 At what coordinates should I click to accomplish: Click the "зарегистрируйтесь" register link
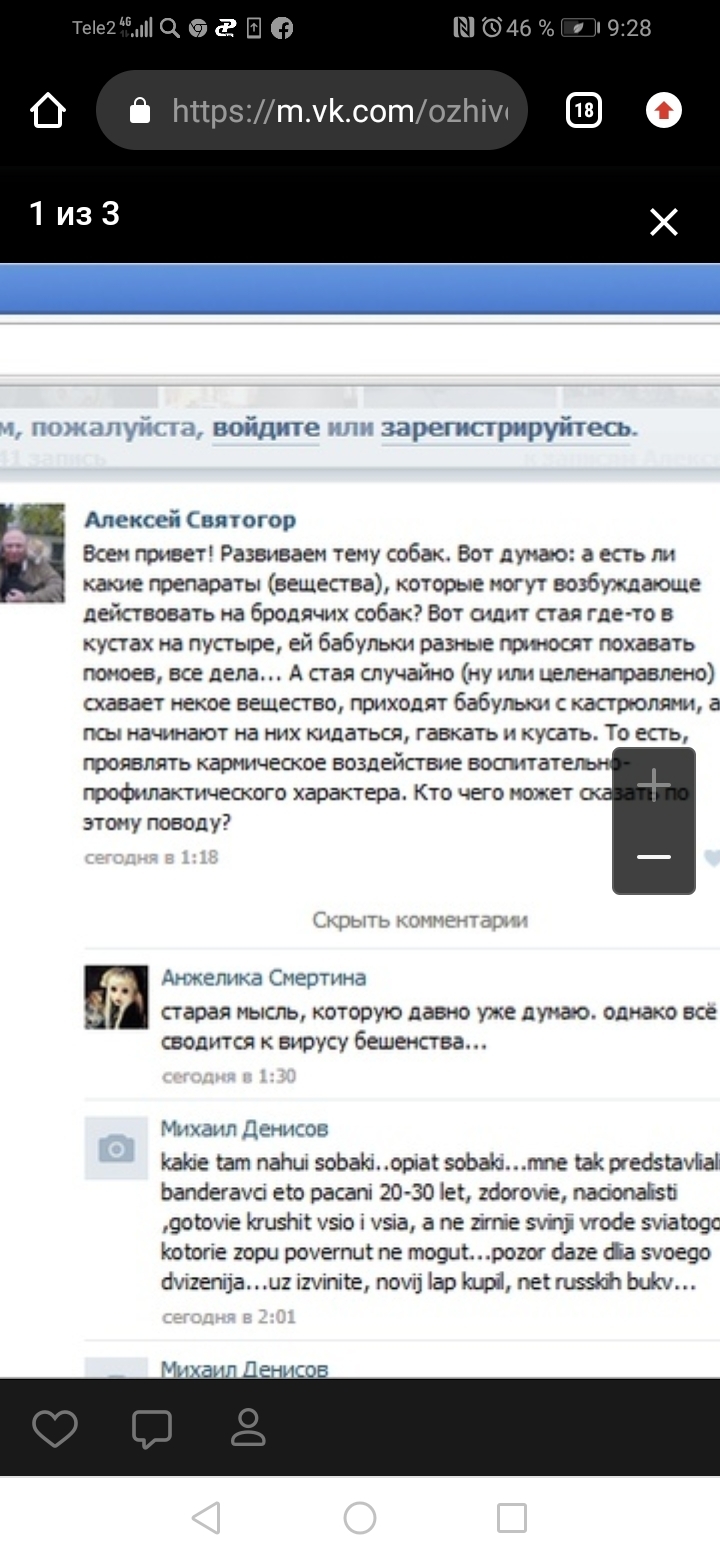coord(507,428)
